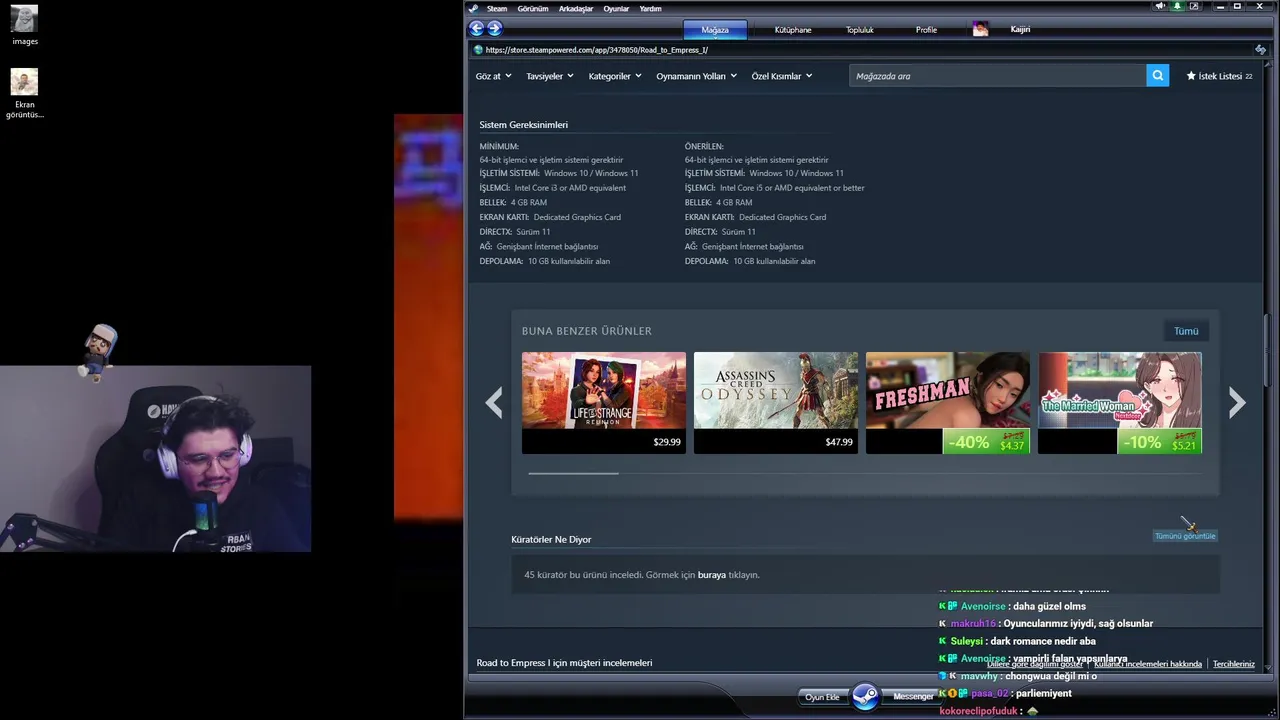The image size is (1280, 720).
Task: Open the Ekran görüntüsü desktop icon
Action: coord(25,94)
